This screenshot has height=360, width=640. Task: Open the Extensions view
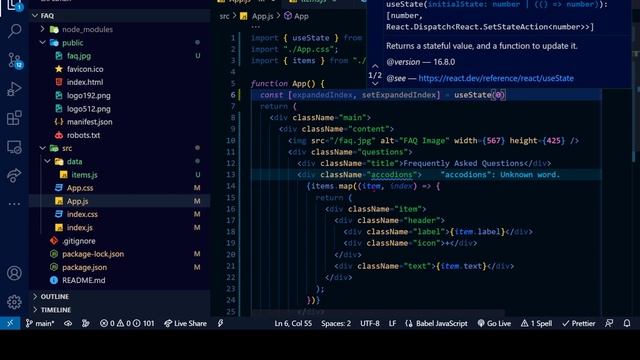click(14, 118)
